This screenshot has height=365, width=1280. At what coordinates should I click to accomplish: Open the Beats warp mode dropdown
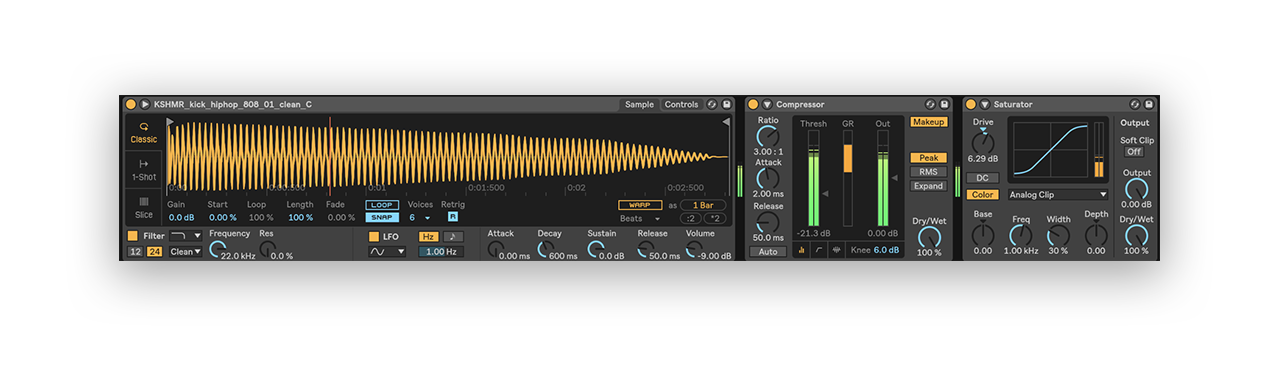[640, 218]
